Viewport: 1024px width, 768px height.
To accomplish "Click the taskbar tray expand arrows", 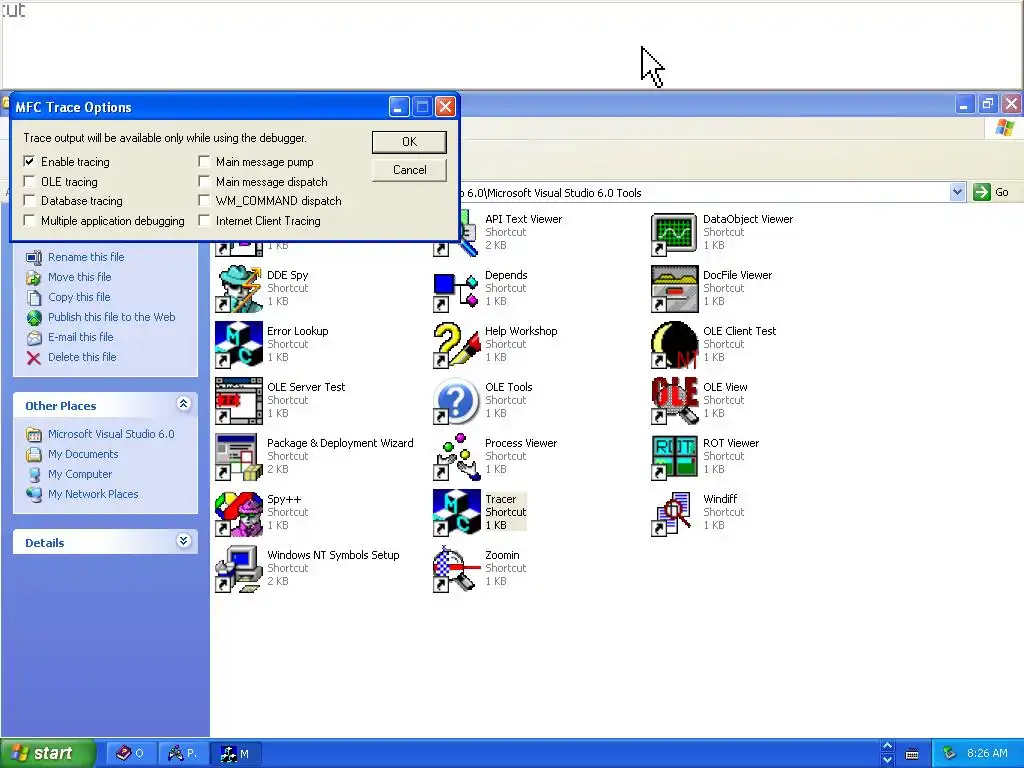I will point(887,753).
